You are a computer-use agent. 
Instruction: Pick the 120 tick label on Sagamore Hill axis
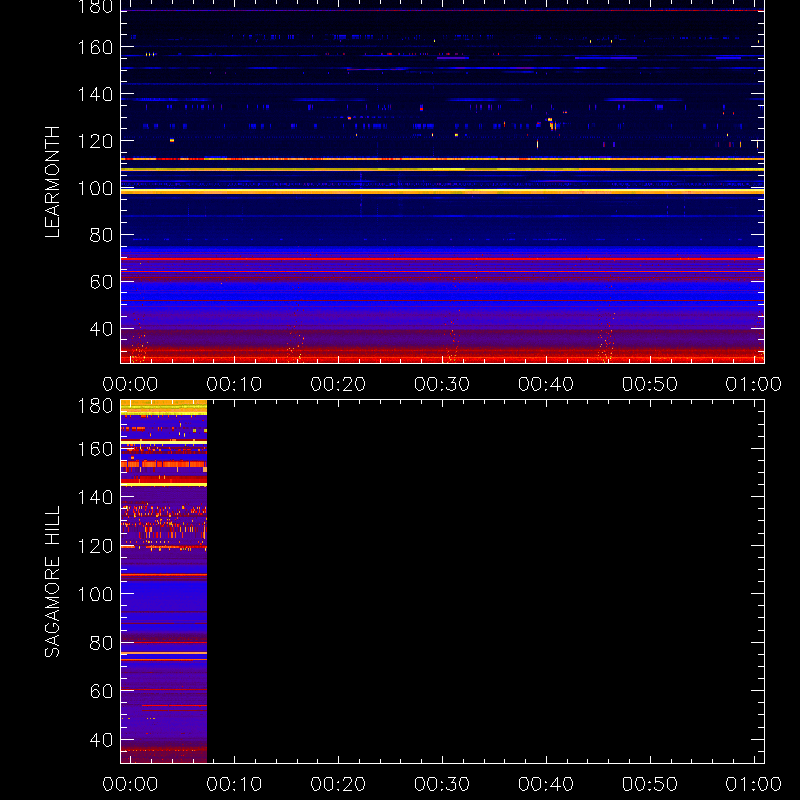pyautogui.click(x=95, y=546)
